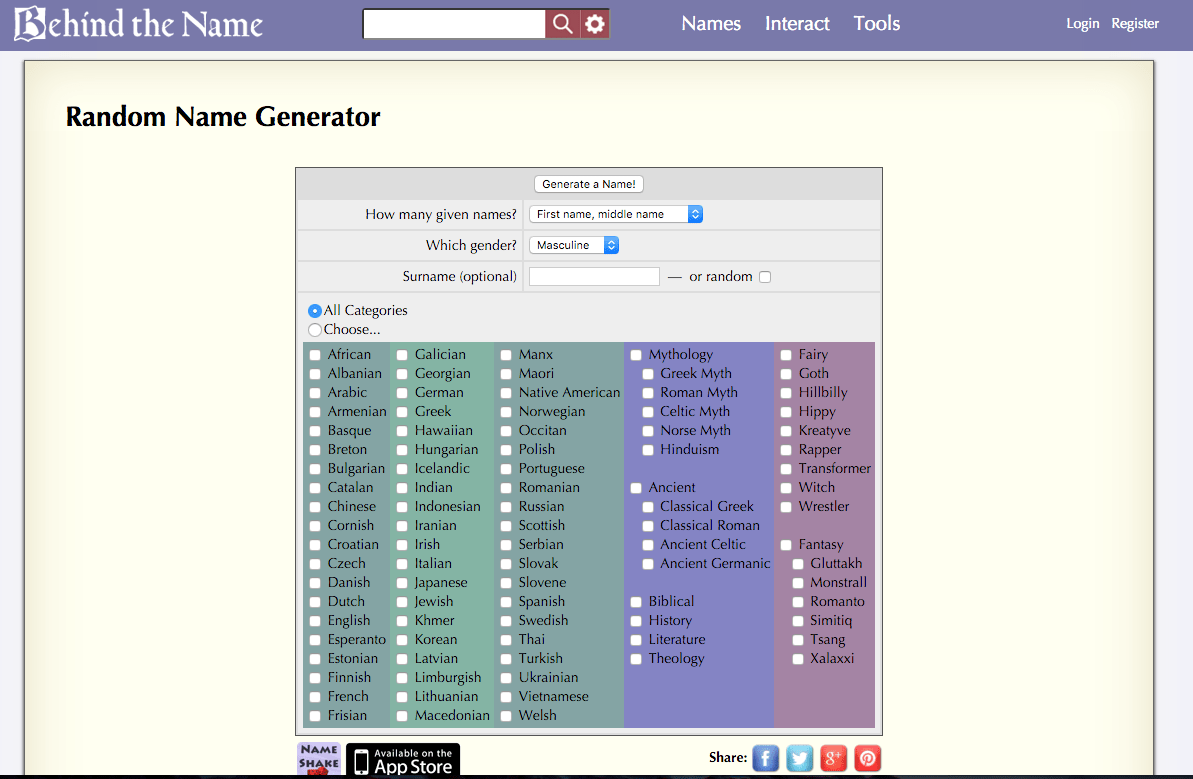
Task: Enable the English category checkbox
Action: 315,622
